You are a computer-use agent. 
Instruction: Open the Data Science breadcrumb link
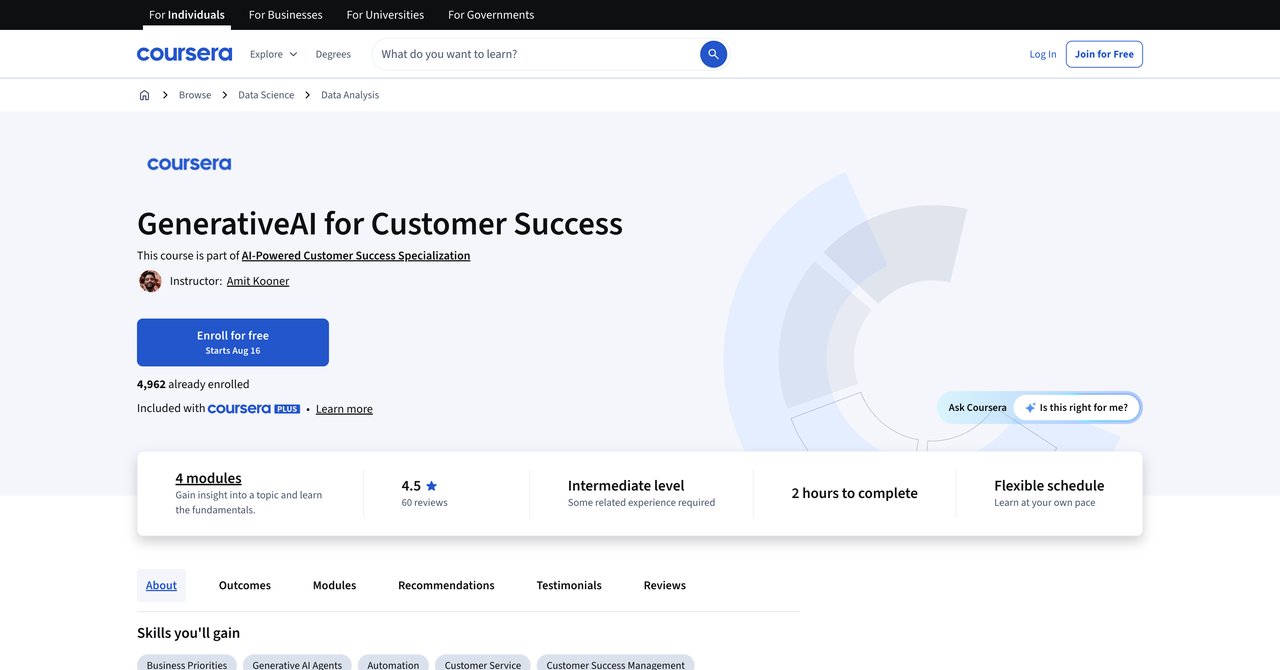point(266,95)
